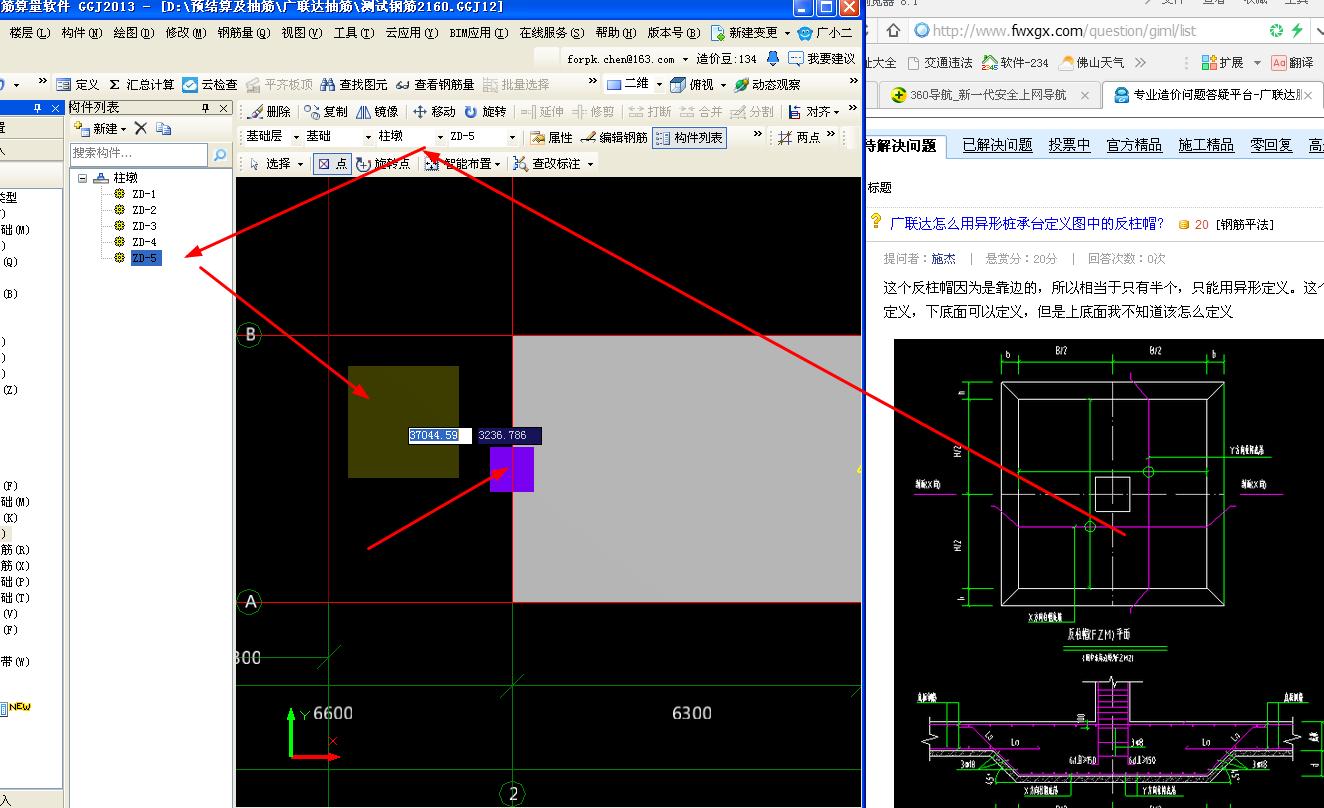Activate 旋转点 (rotate point) drawing mode
The width and height of the screenshot is (1324, 808).
coord(384,163)
